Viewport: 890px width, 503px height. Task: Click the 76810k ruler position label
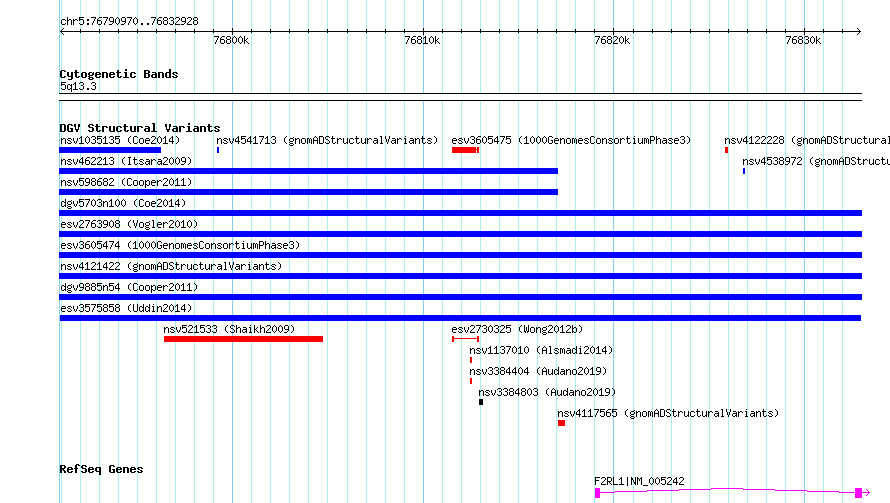pos(422,40)
